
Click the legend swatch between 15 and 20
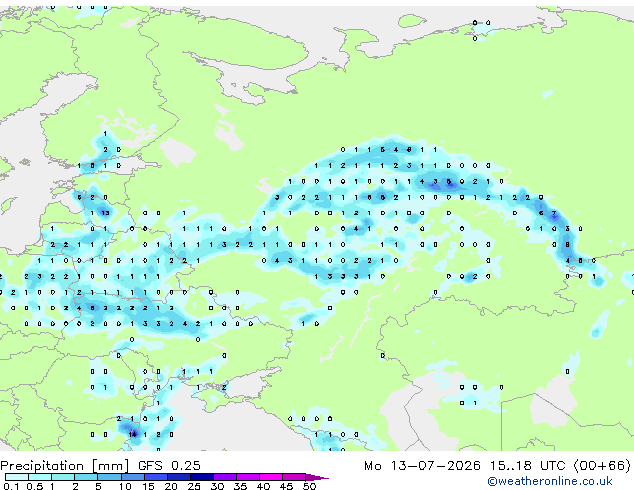(x=156, y=477)
